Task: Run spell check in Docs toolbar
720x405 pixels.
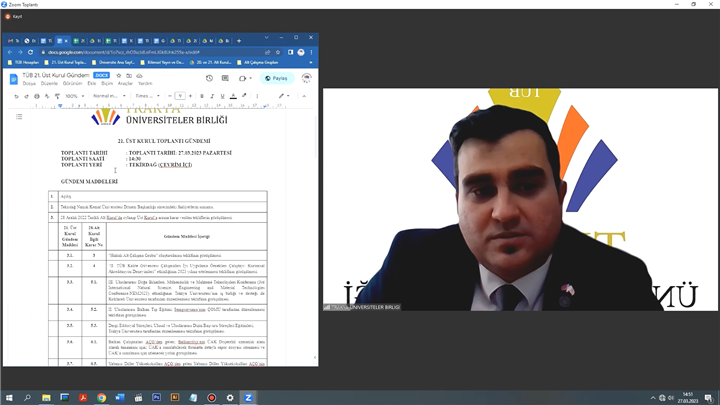Action: pos(47,96)
